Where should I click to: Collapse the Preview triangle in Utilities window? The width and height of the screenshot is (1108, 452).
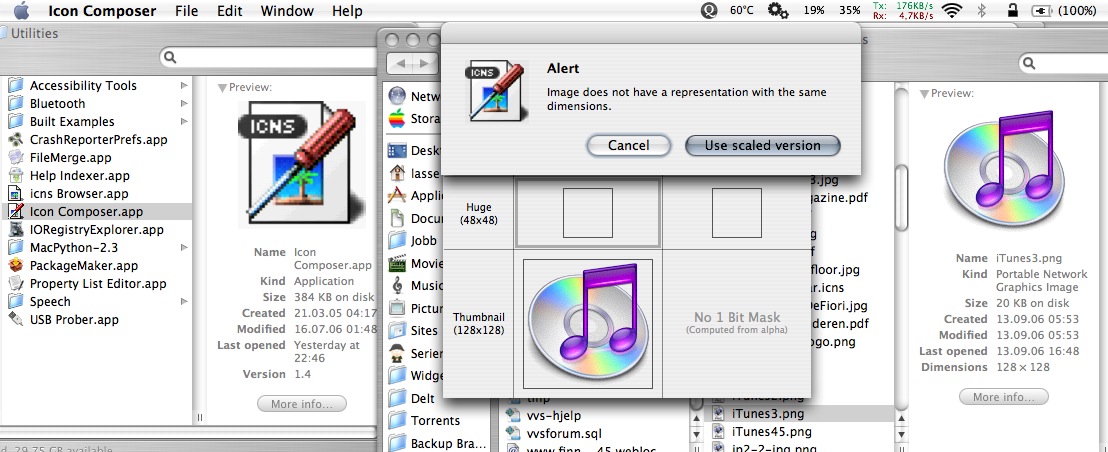[x=222, y=88]
